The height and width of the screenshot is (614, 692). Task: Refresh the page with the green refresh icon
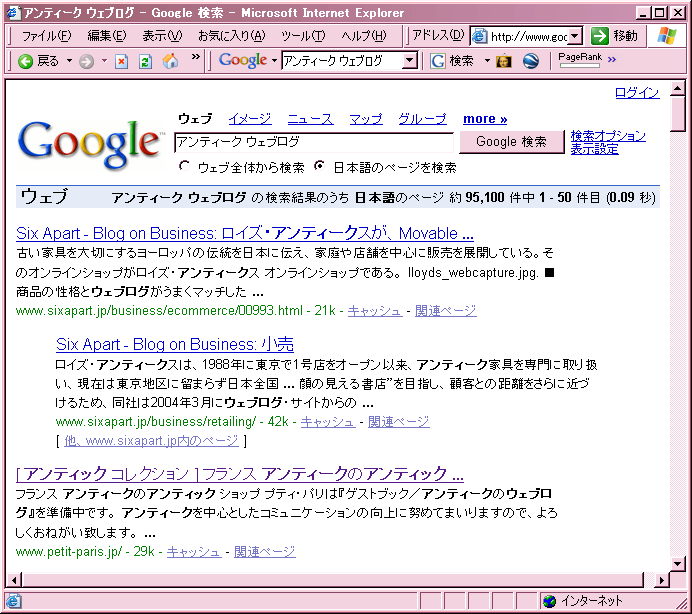click(x=145, y=61)
